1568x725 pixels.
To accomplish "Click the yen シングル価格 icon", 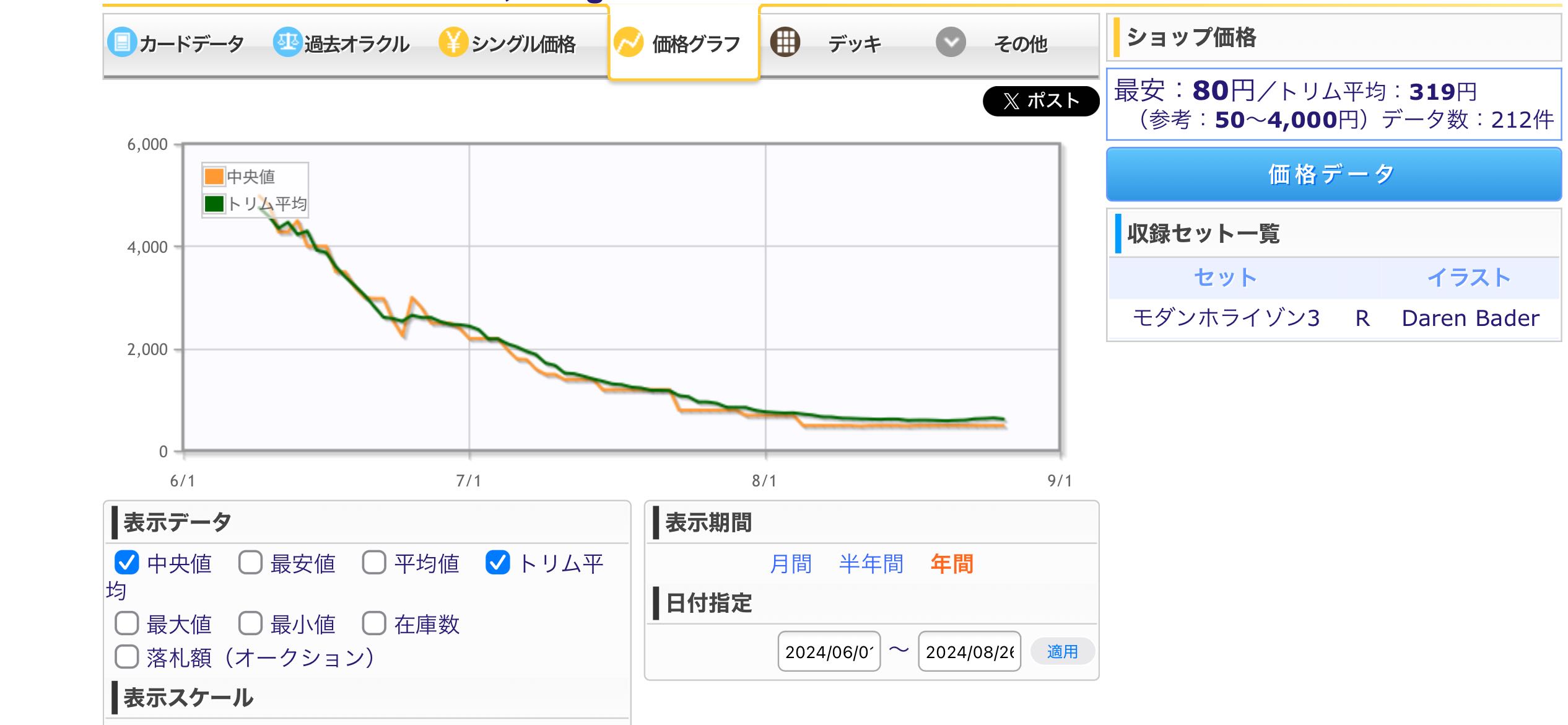I will [453, 43].
